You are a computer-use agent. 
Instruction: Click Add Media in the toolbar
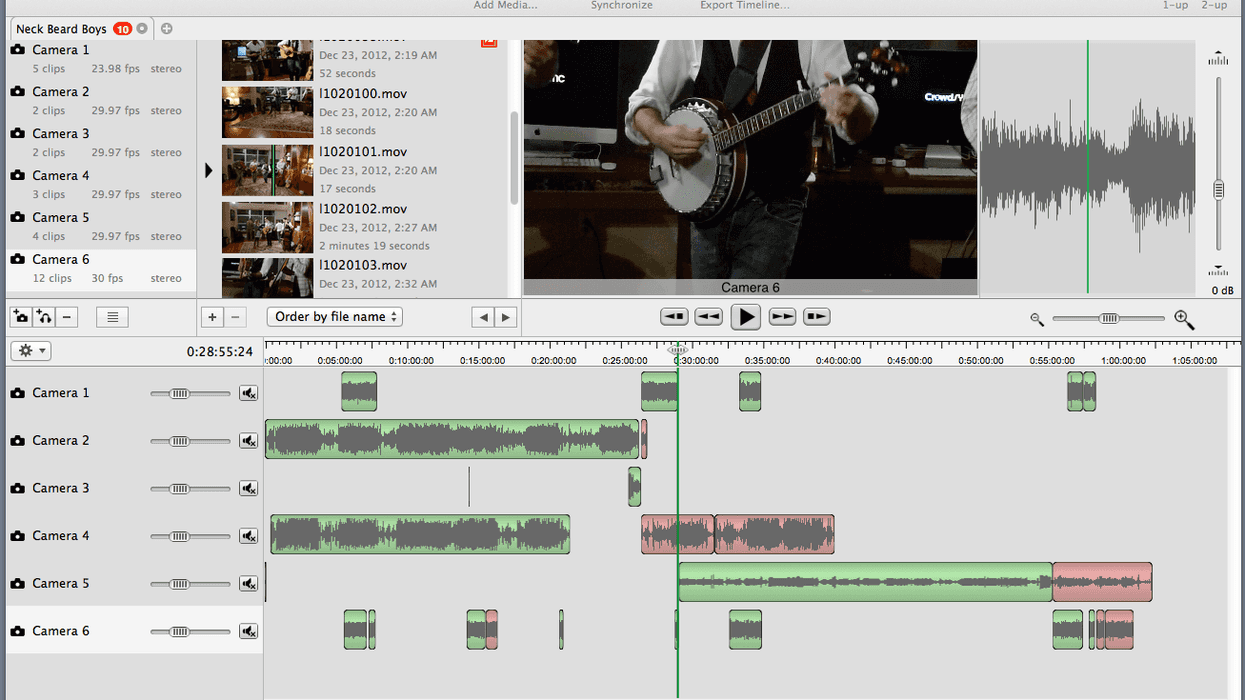coord(505,6)
